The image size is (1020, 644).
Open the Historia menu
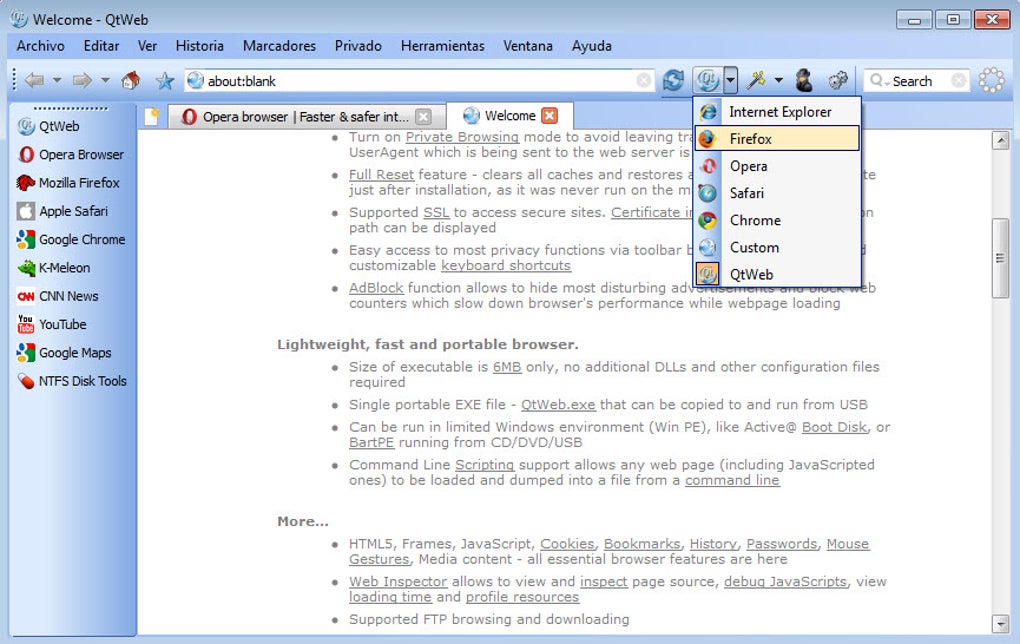click(x=200, y=46)
